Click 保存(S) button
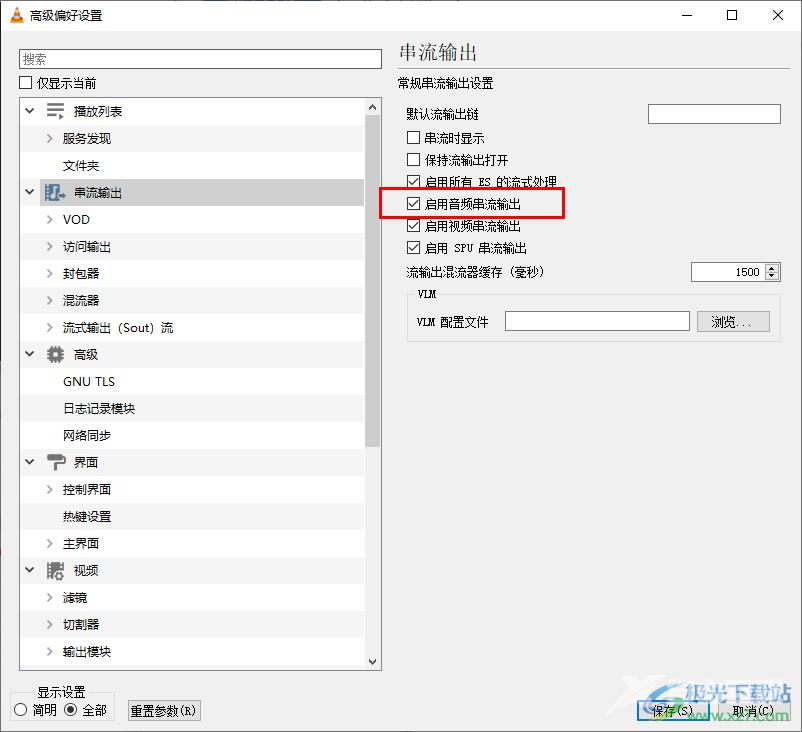Image resolution: width=802 pixels, height=732 pixels. point(673,711)
